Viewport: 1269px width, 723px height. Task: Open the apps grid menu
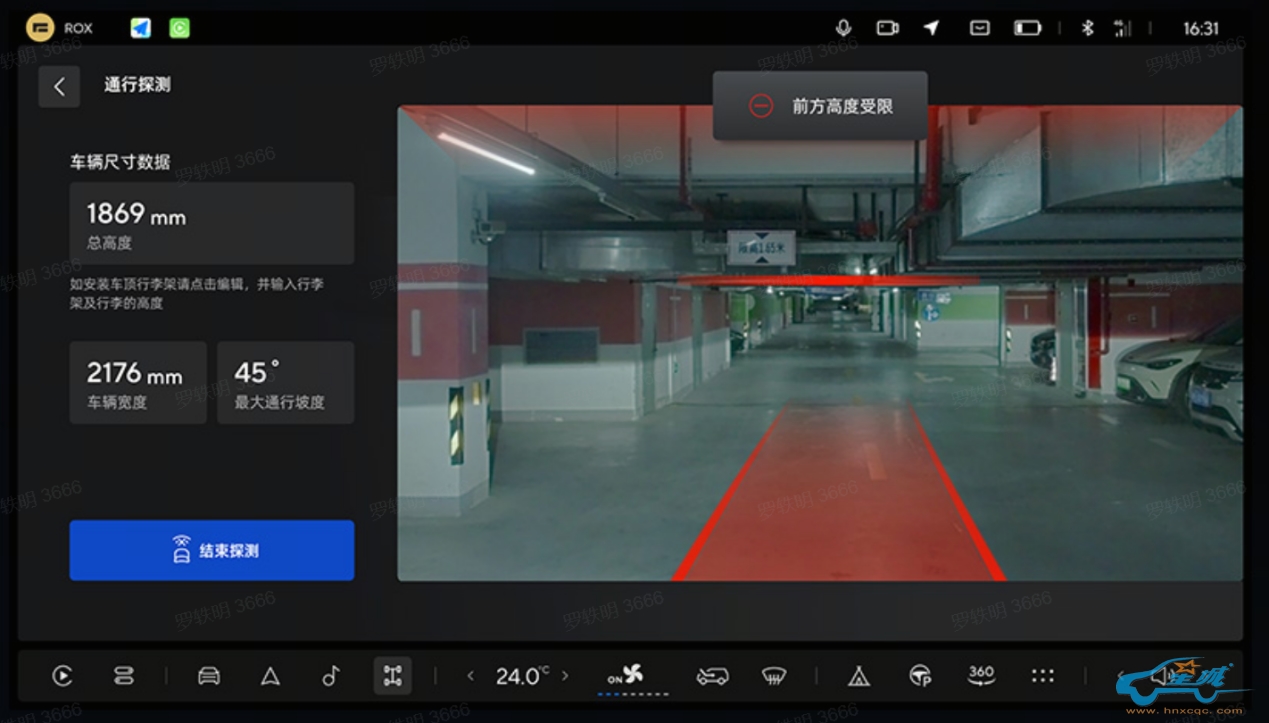[x=1042, y=676]
